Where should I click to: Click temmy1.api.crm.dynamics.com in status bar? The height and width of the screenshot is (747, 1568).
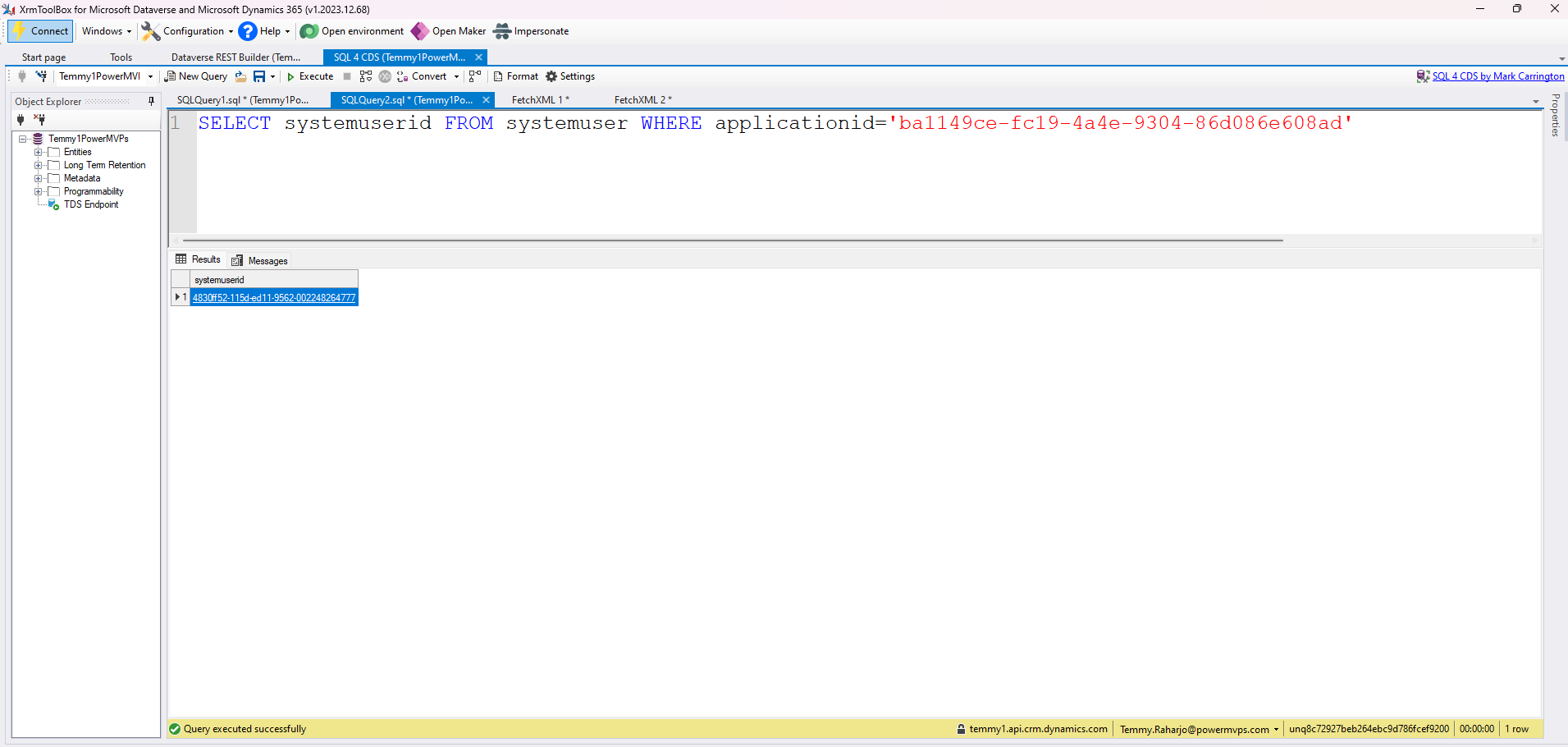pyautogui.click(x=1038, y=729)
